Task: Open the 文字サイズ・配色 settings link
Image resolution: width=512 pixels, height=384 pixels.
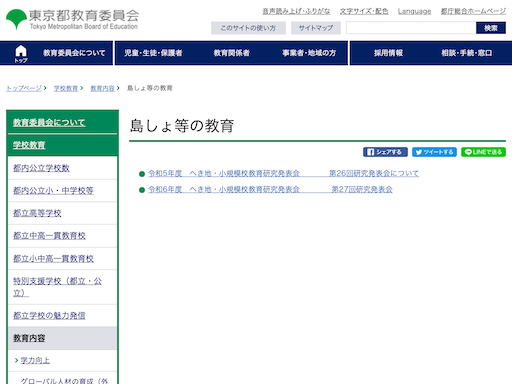Action: 364,11
